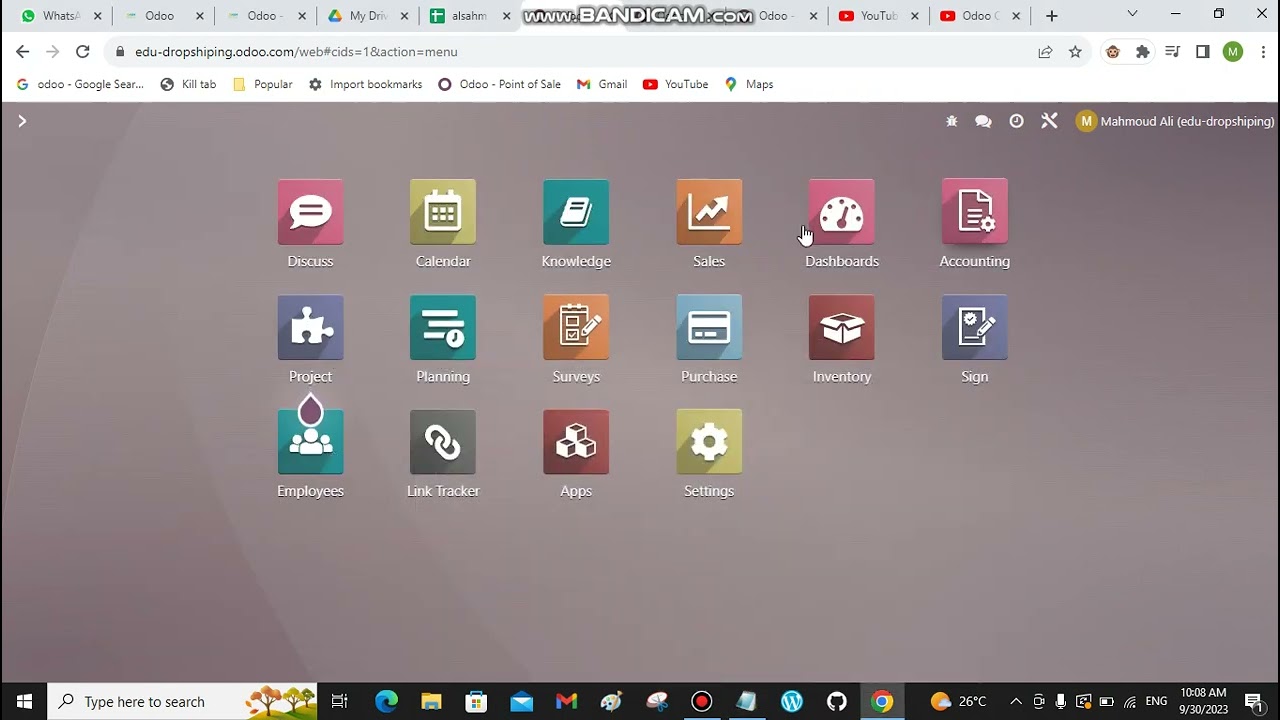Open the Inventory app
The image size is (1280, 720).
pos(842,327)
